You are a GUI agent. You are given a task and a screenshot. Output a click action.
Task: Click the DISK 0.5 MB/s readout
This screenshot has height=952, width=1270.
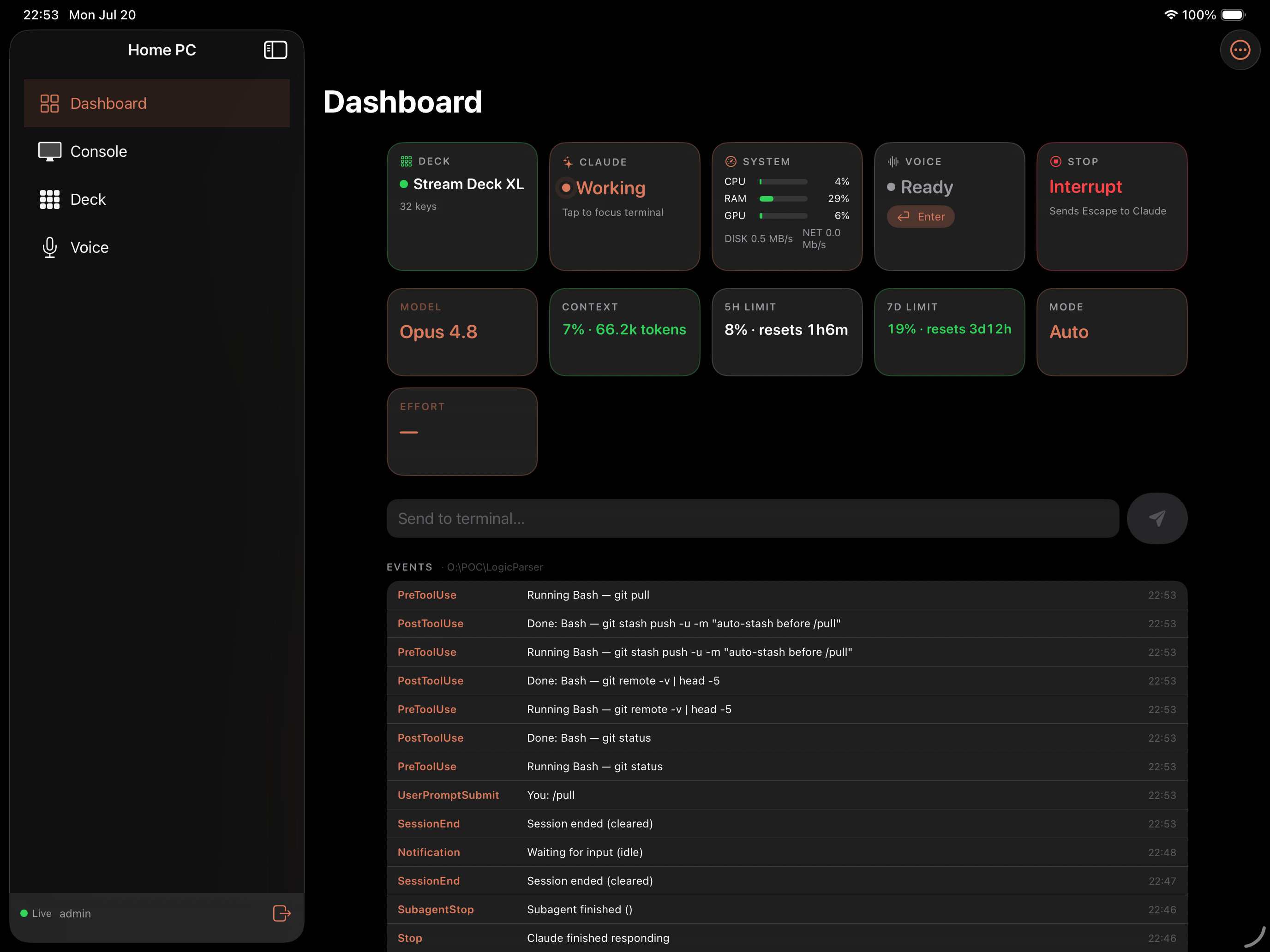click(758, 239)
